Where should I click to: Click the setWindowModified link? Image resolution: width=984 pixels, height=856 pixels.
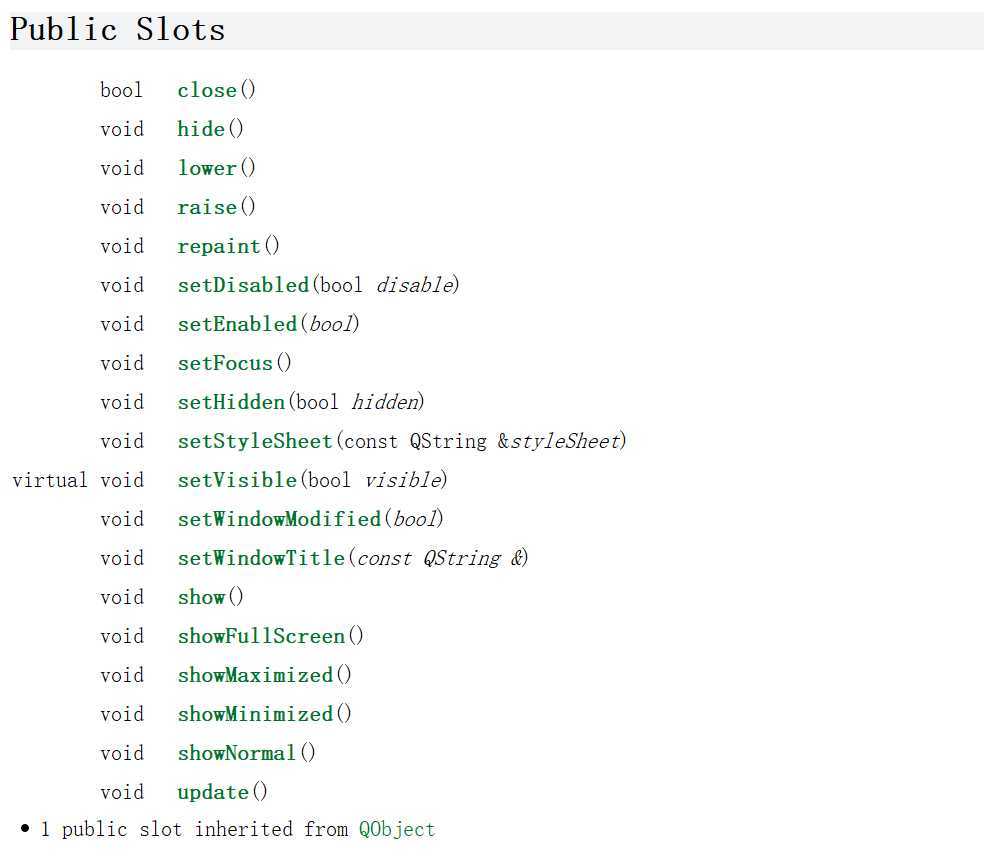(279, 519)
